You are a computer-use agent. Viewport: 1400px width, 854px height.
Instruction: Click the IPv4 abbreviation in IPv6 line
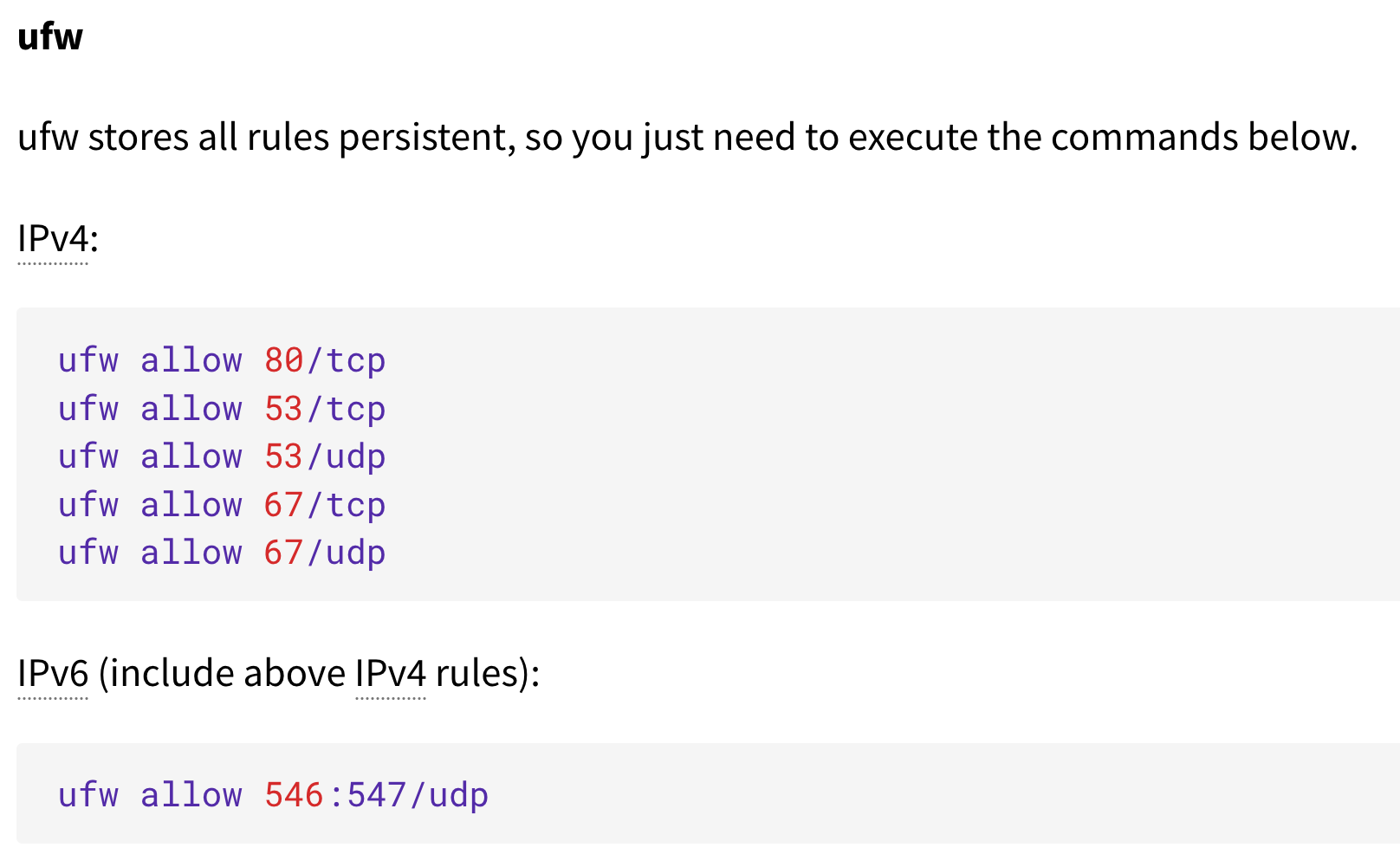[391, 673]
